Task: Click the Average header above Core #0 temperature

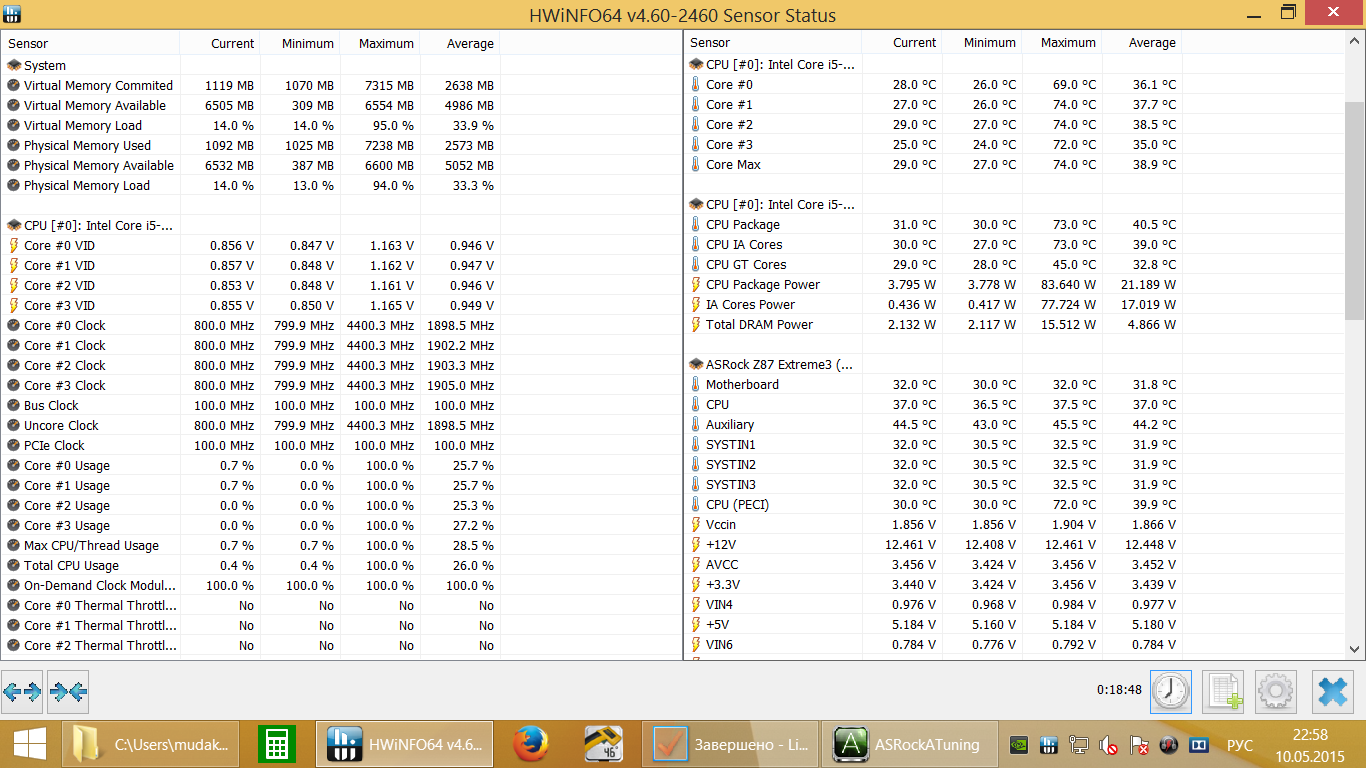Action: click(1142, 43)
